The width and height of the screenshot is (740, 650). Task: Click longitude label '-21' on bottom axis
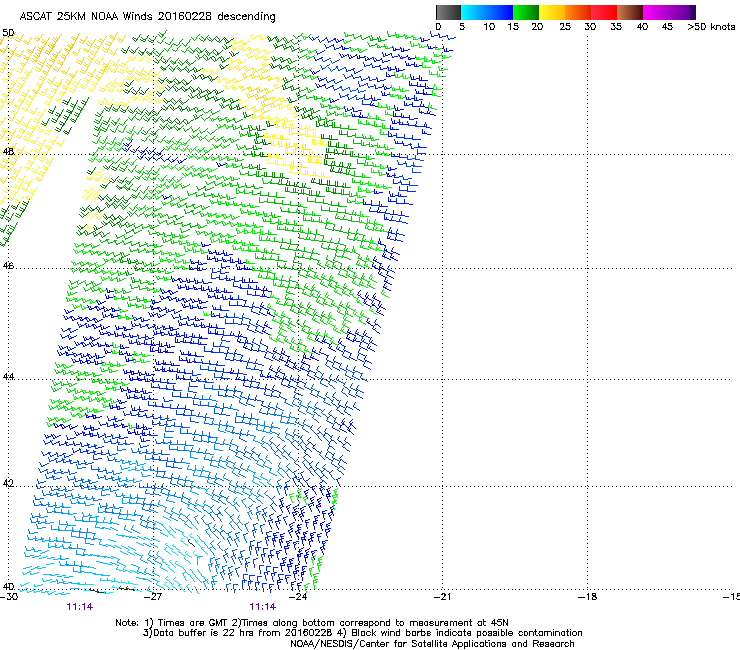(x=442, y=597)
